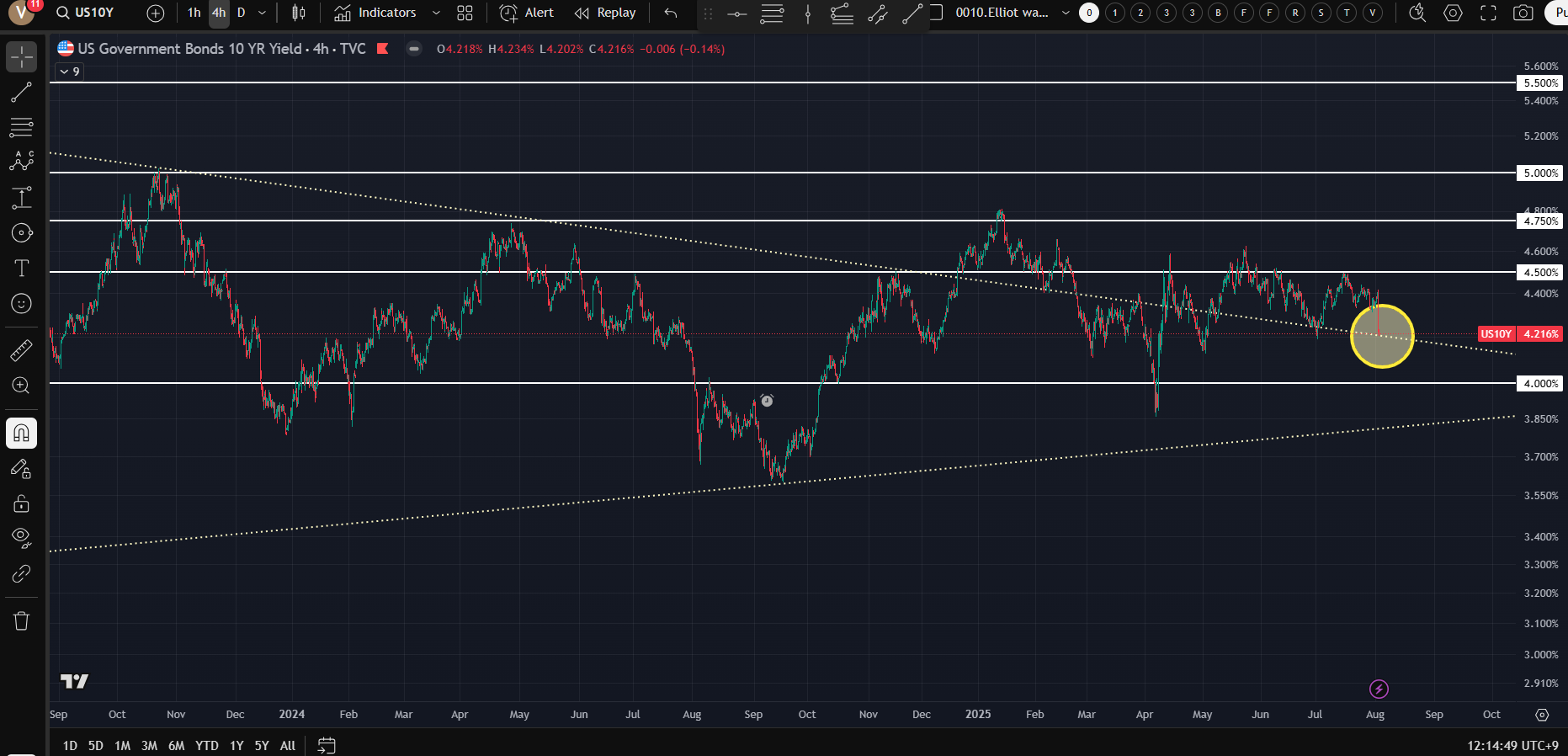Switch to the 1h timeframe
Viewport: 1568px width, 756px height.
click(x=194, y=13)
